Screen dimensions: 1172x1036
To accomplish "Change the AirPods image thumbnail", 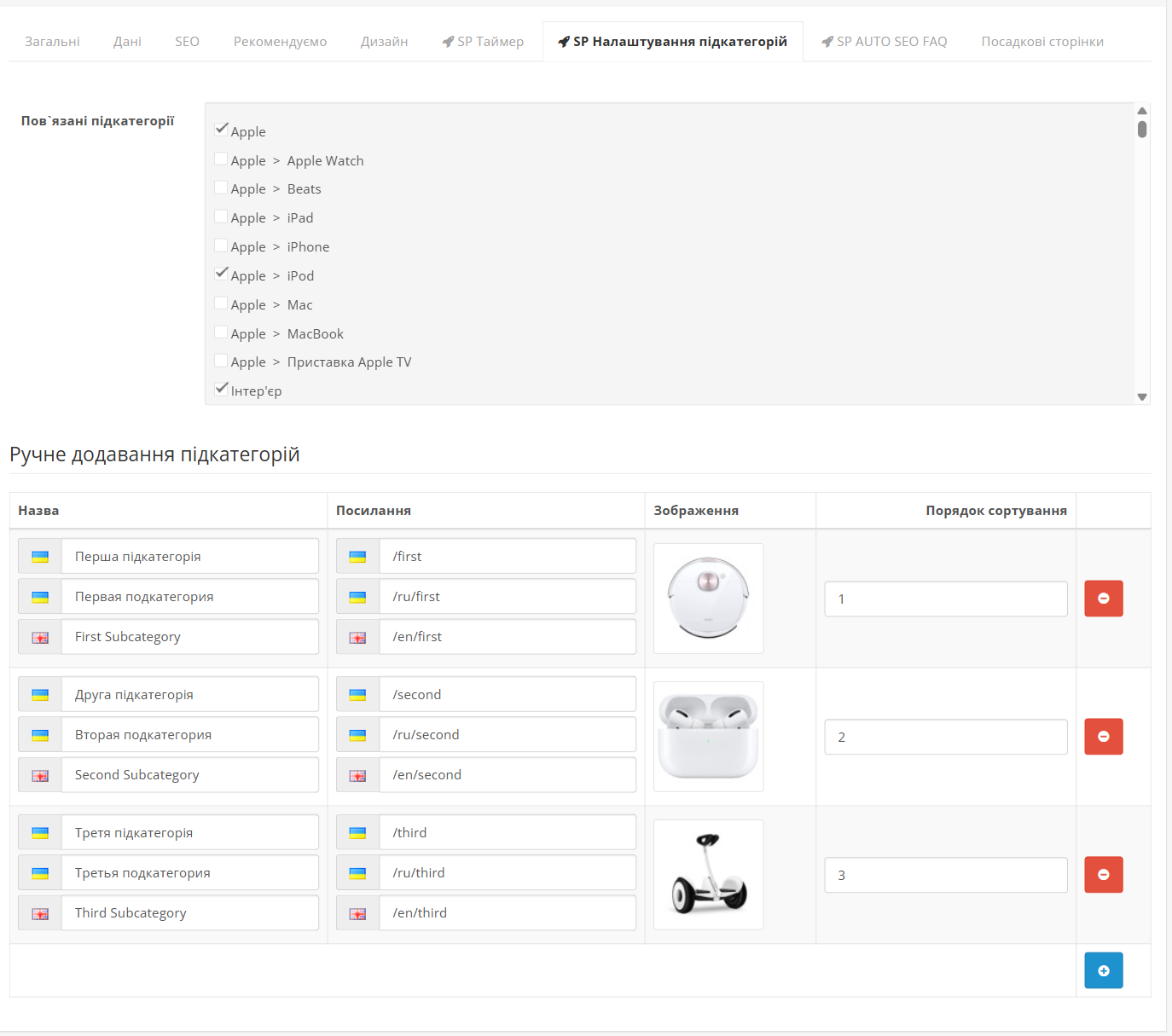I will (709, 737).
